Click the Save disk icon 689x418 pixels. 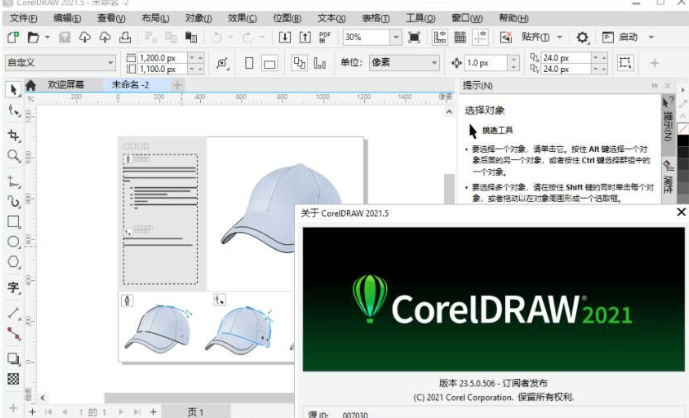(x=65, y=37)
